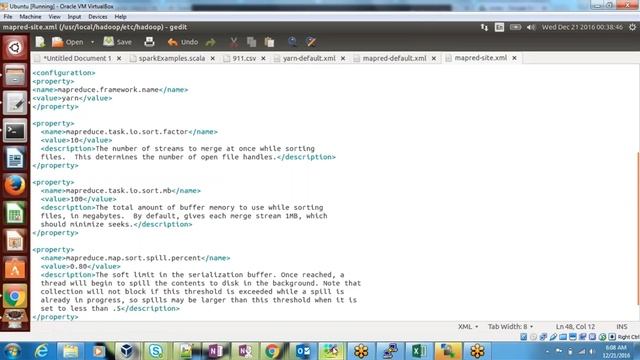The height and width of the screenshot is (360, 640).
Task: Toggle the INS insert mode indicator
Action: (x=622, y=327)
